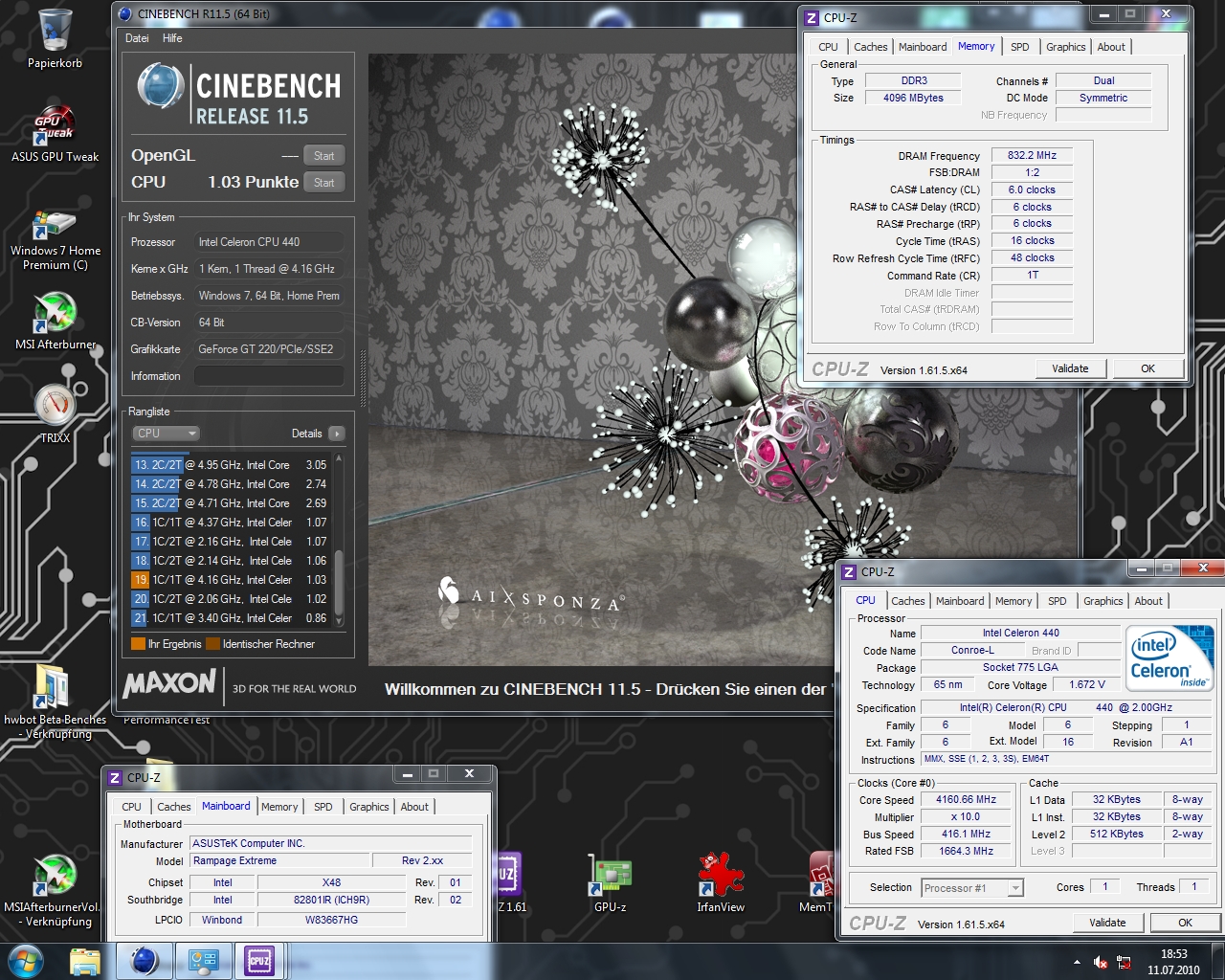Click the Information text field in Cinebench

(269, 376)
